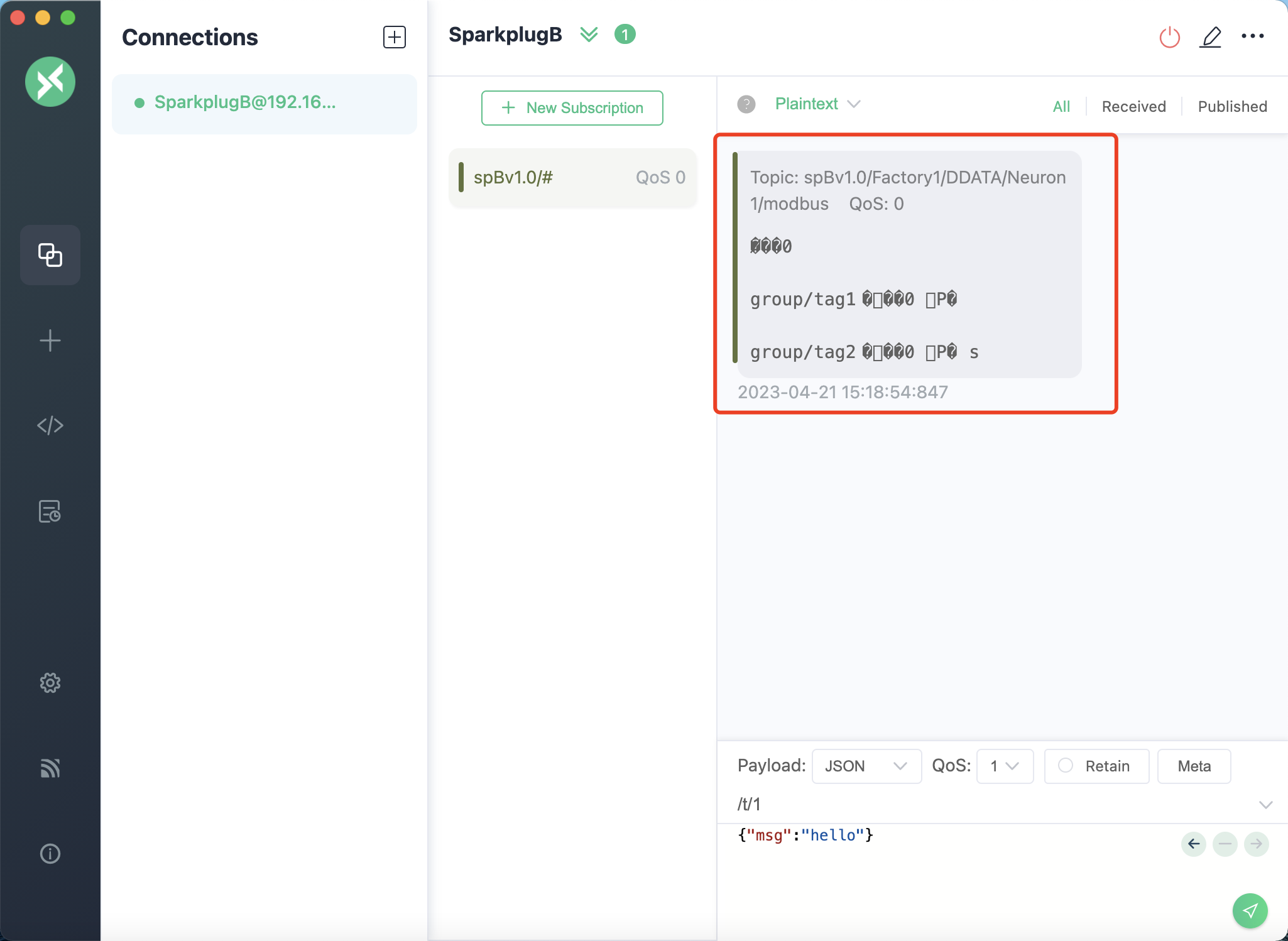This screenshot has width=1288, height=941.
Task: Switch to the Received messages tab
Action: click(x=1133, y=106)
